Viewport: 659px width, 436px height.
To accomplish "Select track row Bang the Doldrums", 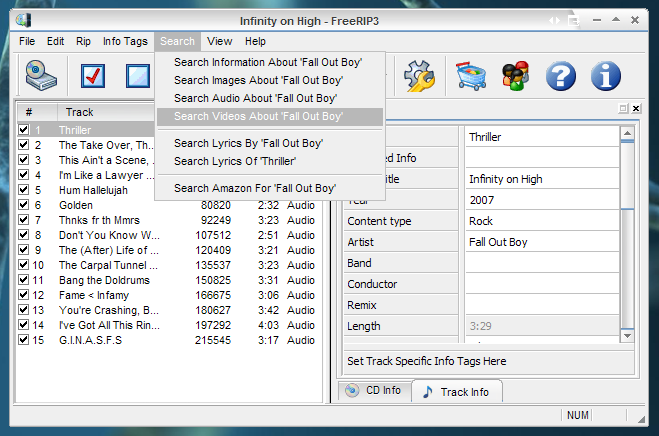I will pos(169,280).
